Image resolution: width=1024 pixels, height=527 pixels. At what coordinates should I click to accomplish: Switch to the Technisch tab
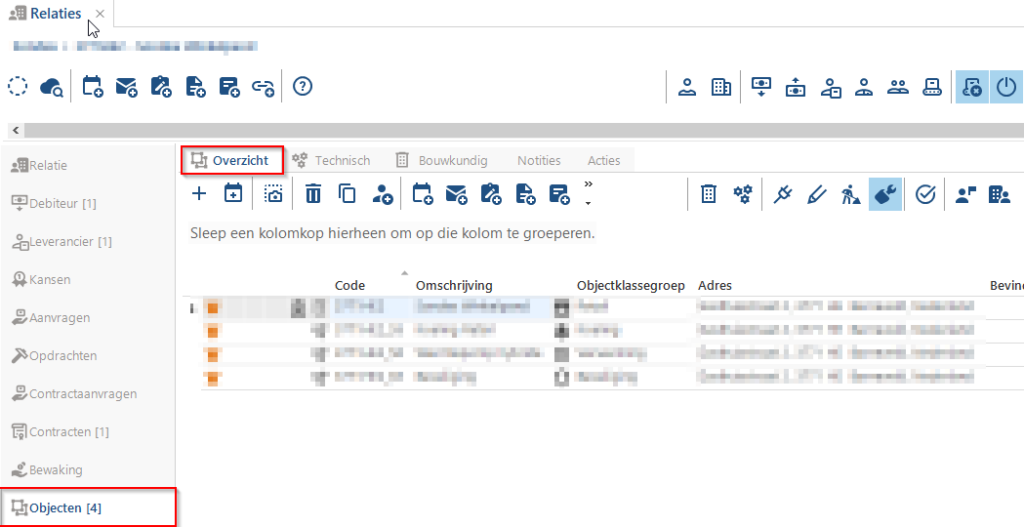(331, 160)
